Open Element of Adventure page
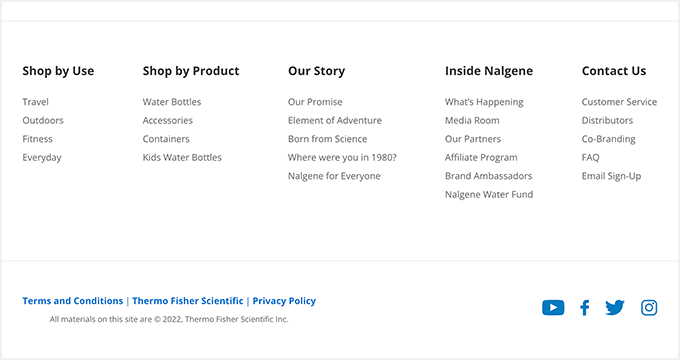 tap(335, 121)
